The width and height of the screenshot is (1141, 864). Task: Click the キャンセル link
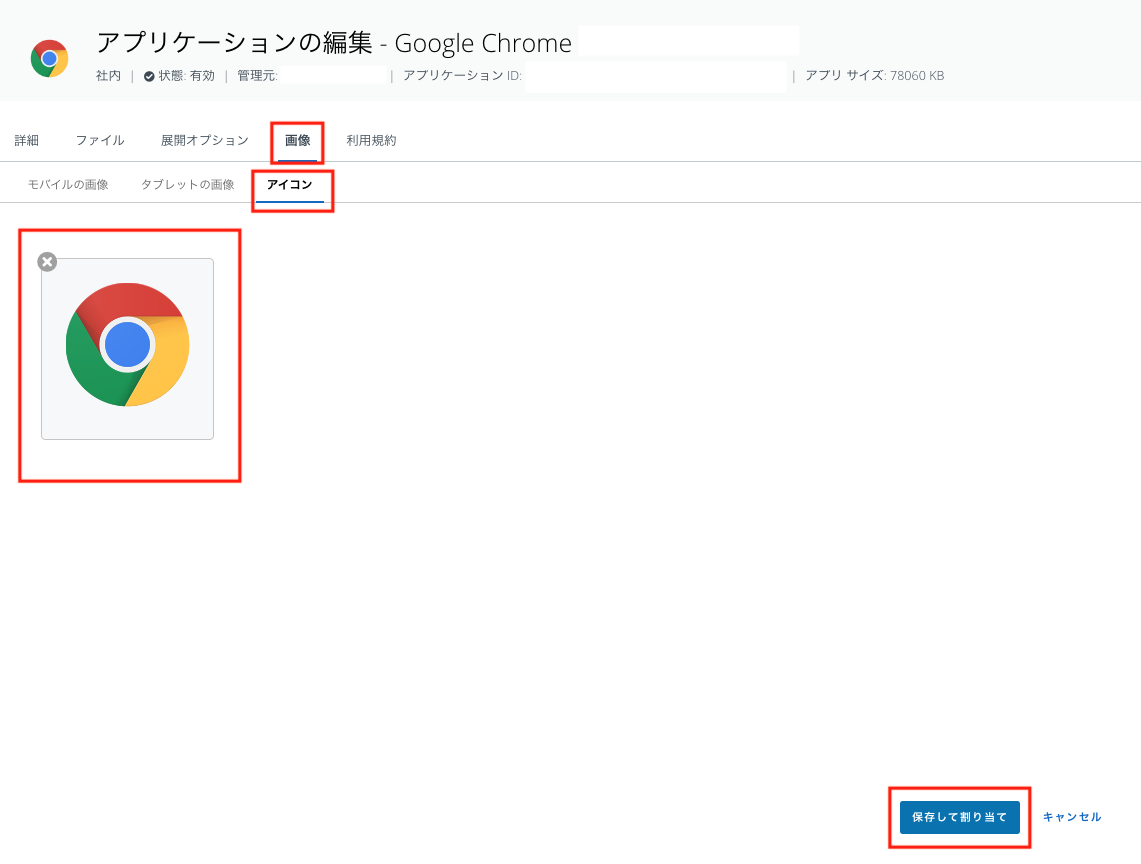click(x=1073, y=817)
